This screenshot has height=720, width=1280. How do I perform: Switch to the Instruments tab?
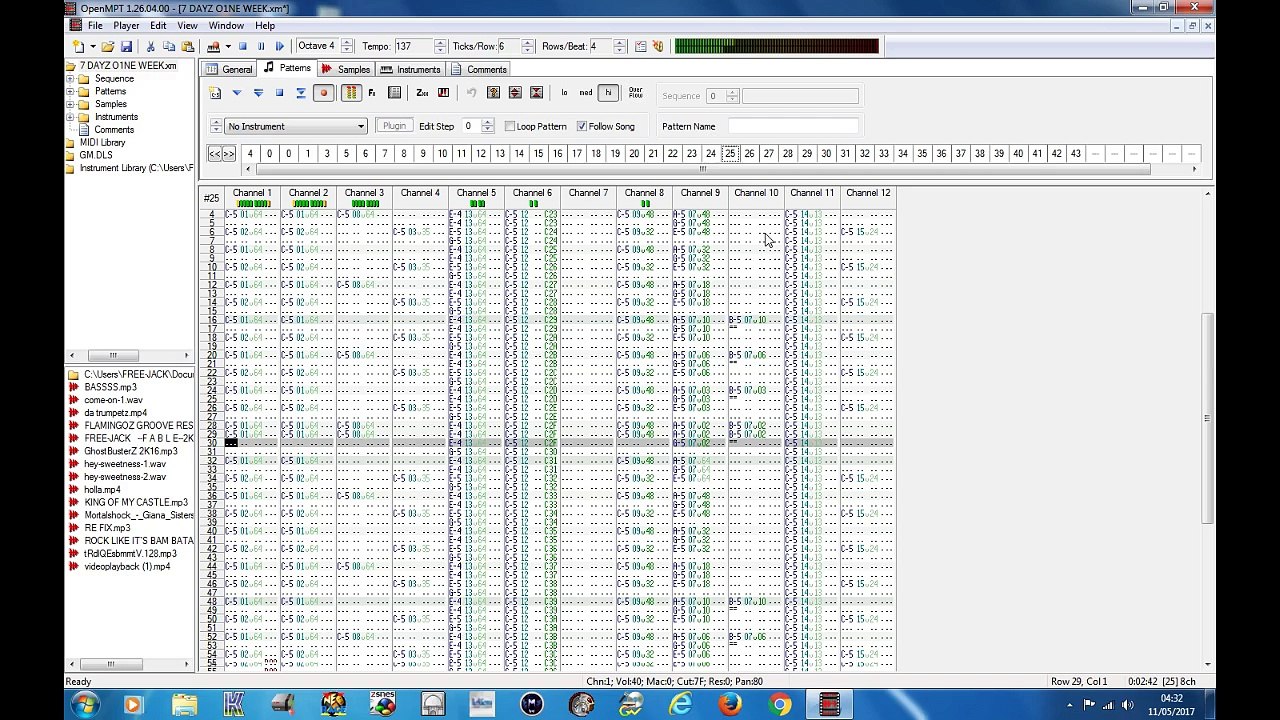click(x=410, y=69)
